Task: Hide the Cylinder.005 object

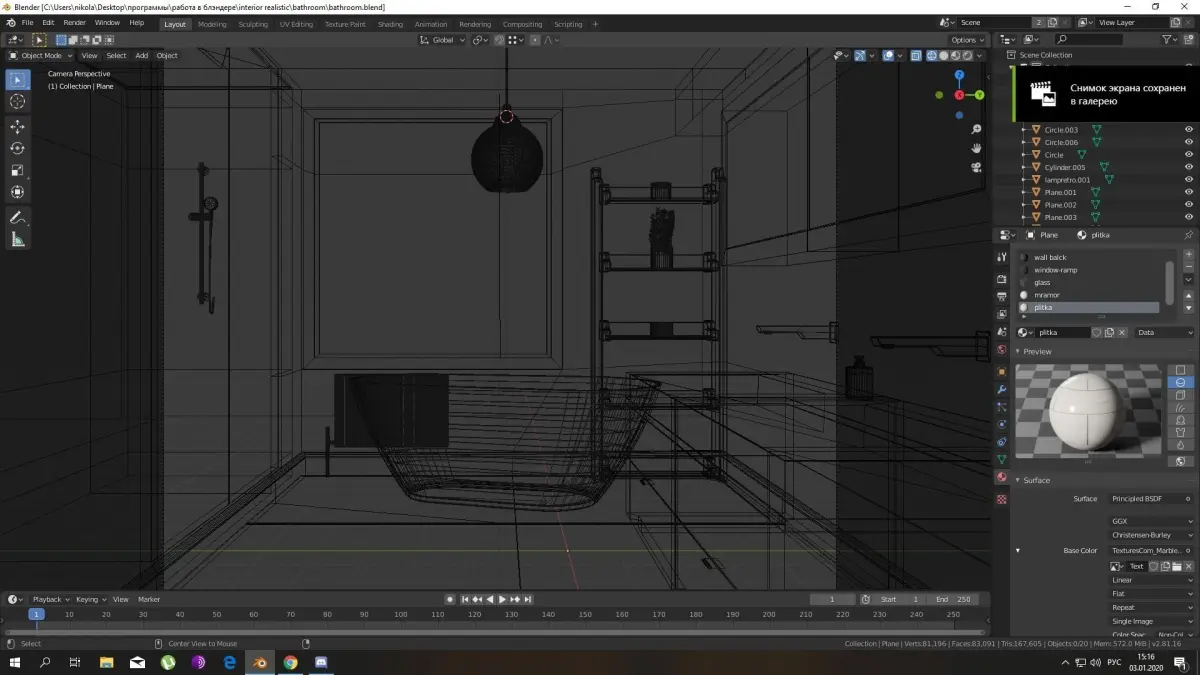Action: click(x=1189, y=167)
